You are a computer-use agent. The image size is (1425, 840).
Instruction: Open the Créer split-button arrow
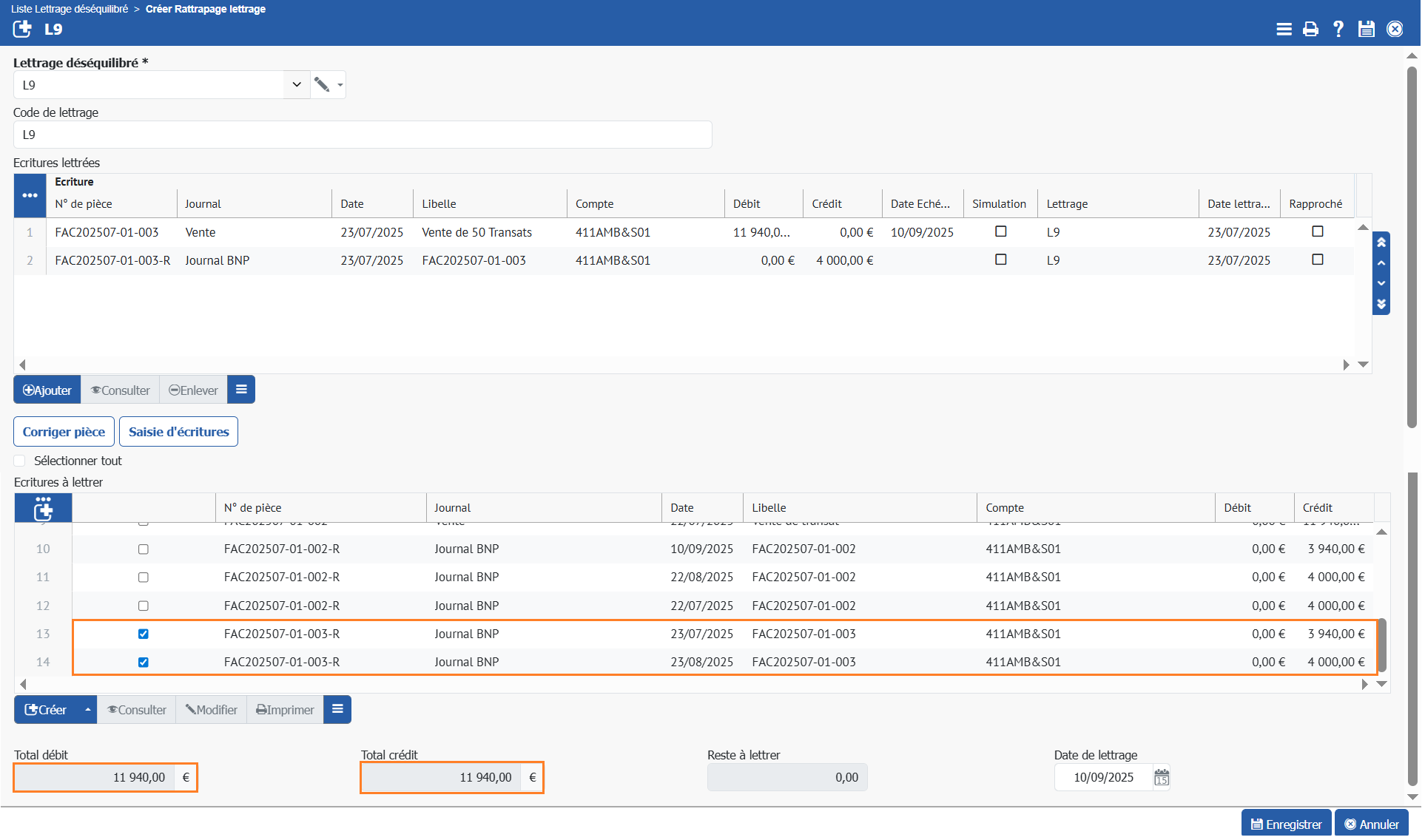click(88, 710)
